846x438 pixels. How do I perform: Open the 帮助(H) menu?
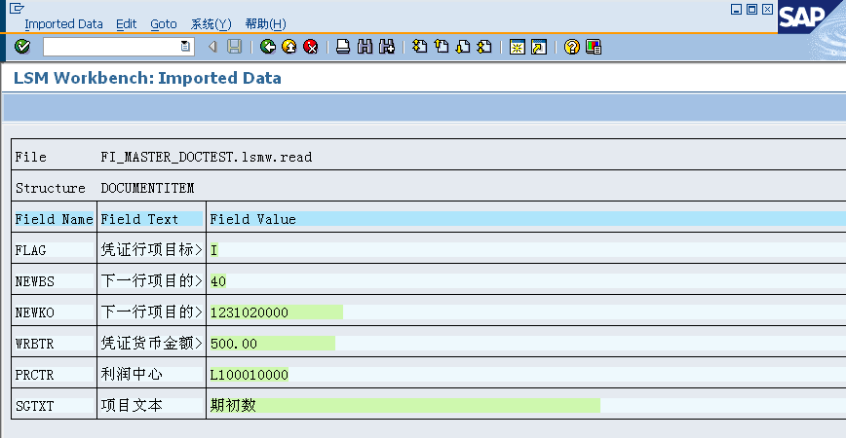pos(265,24)
